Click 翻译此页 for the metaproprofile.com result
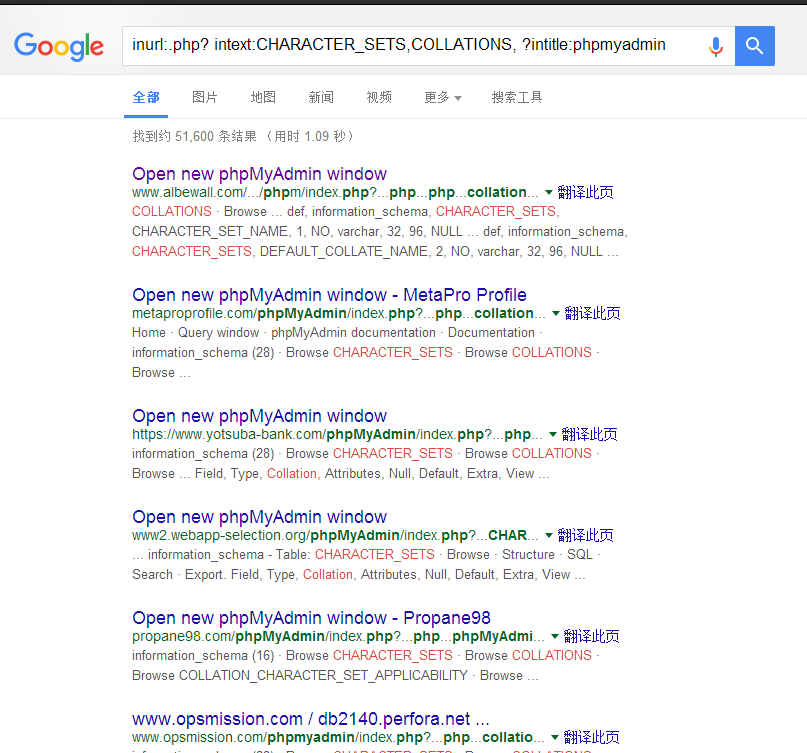 592,313
